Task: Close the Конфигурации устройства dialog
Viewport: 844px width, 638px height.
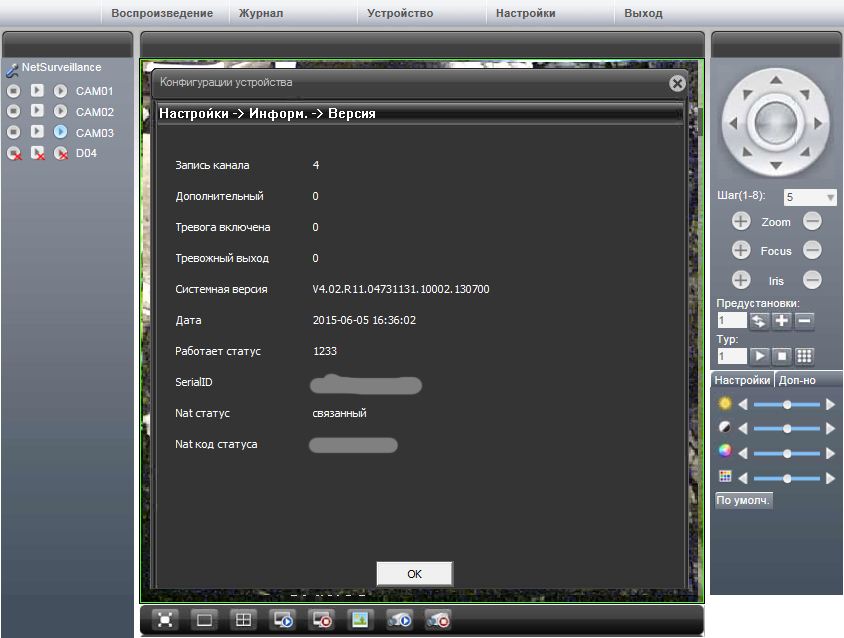Action: click(x=677, y=83)
